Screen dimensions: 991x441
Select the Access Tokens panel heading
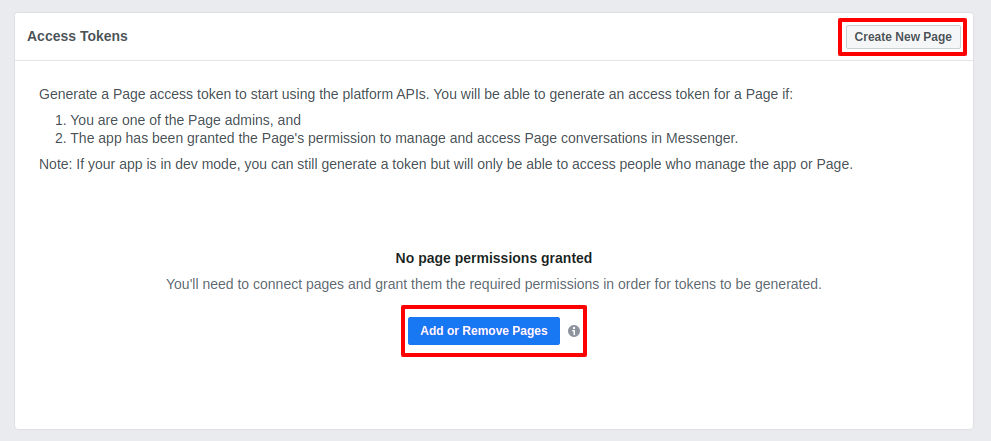tap(77, 36)
